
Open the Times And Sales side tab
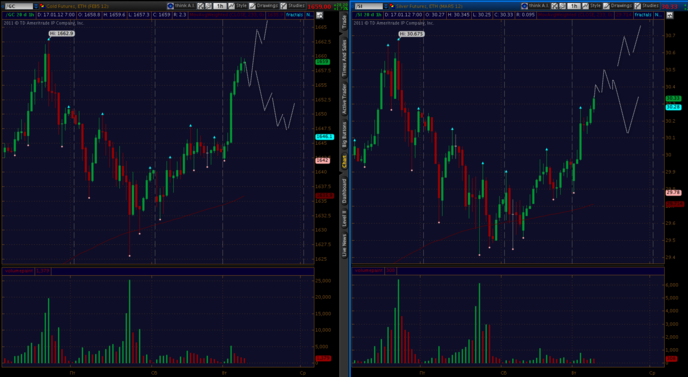click(344, 58)
